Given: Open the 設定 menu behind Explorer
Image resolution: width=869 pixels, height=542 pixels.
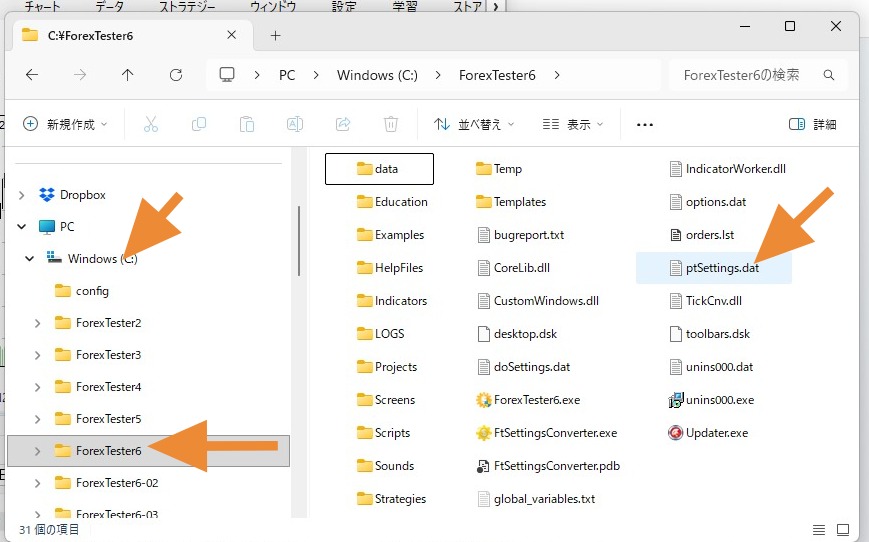Looking at the screenshot, I should coord(344,7).
